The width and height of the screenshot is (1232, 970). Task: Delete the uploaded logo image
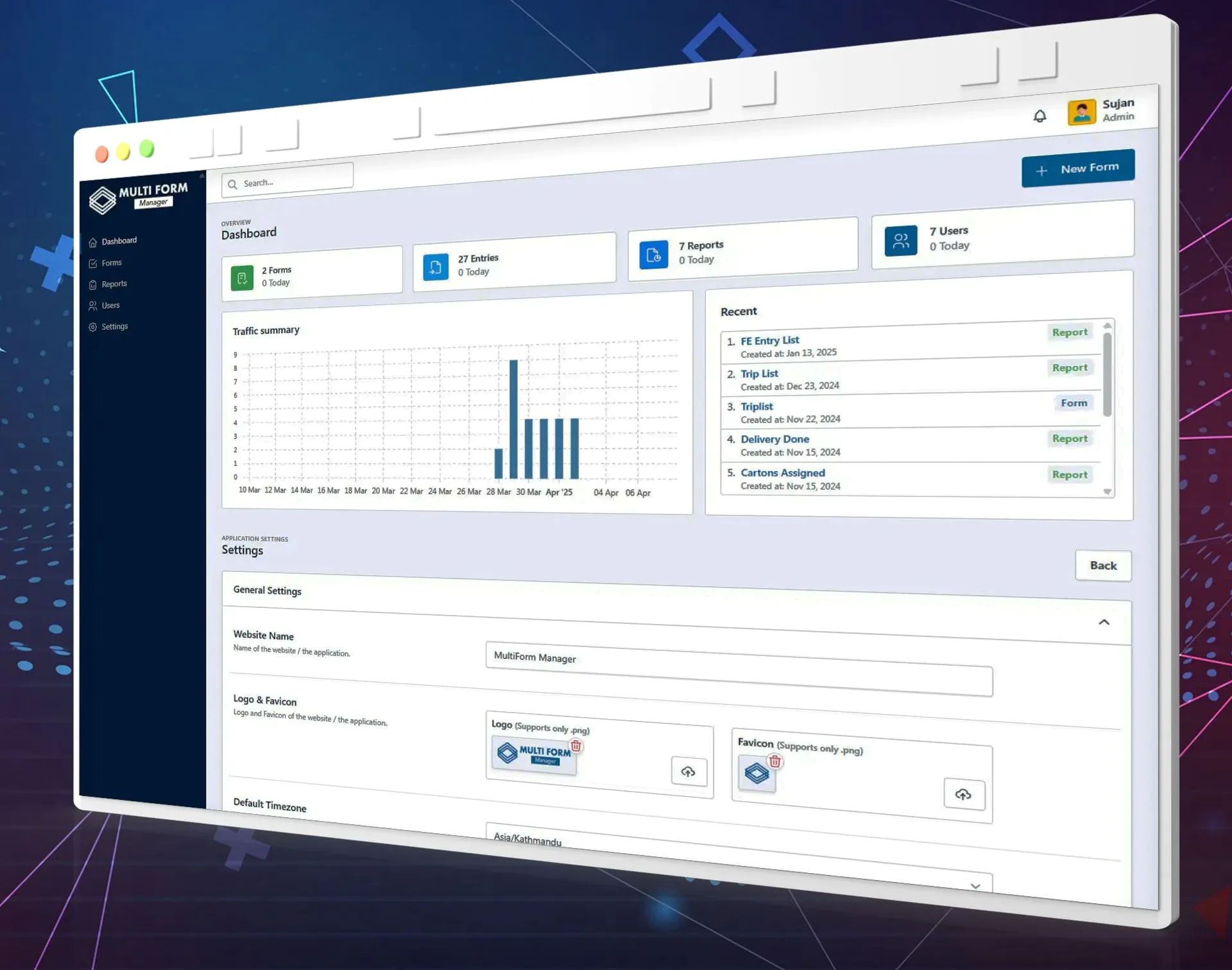click(576, 745)
